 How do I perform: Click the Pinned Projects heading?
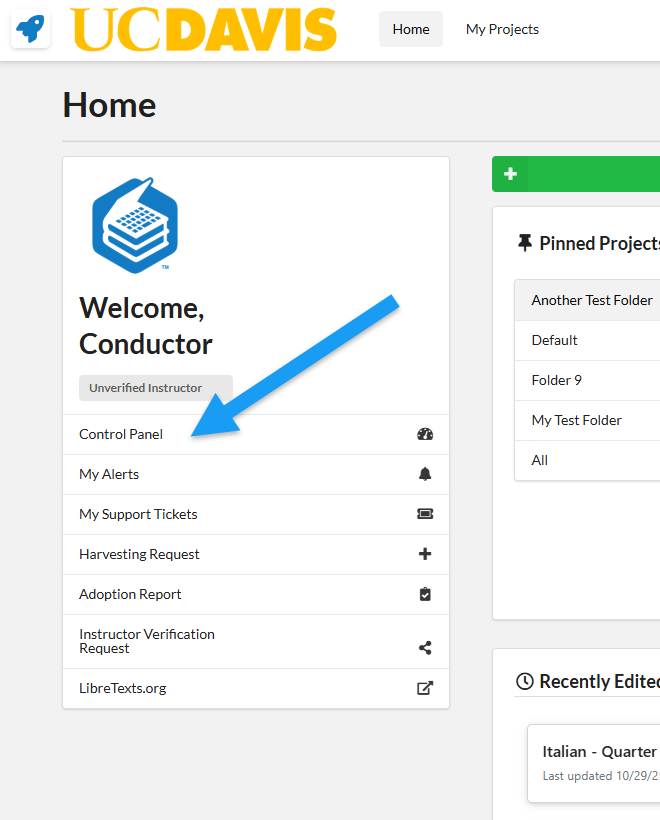pyautogui.click(x=599, y=244)
